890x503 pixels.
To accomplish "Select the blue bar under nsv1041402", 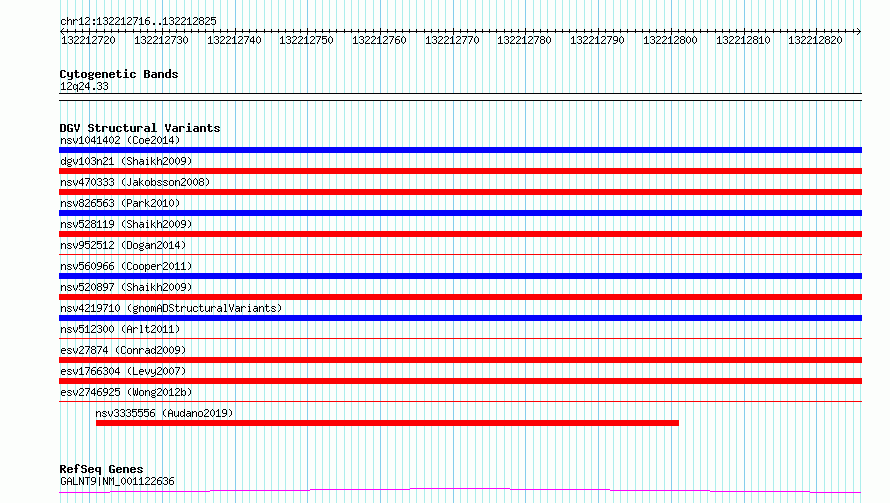I will [x=460, y=150].
